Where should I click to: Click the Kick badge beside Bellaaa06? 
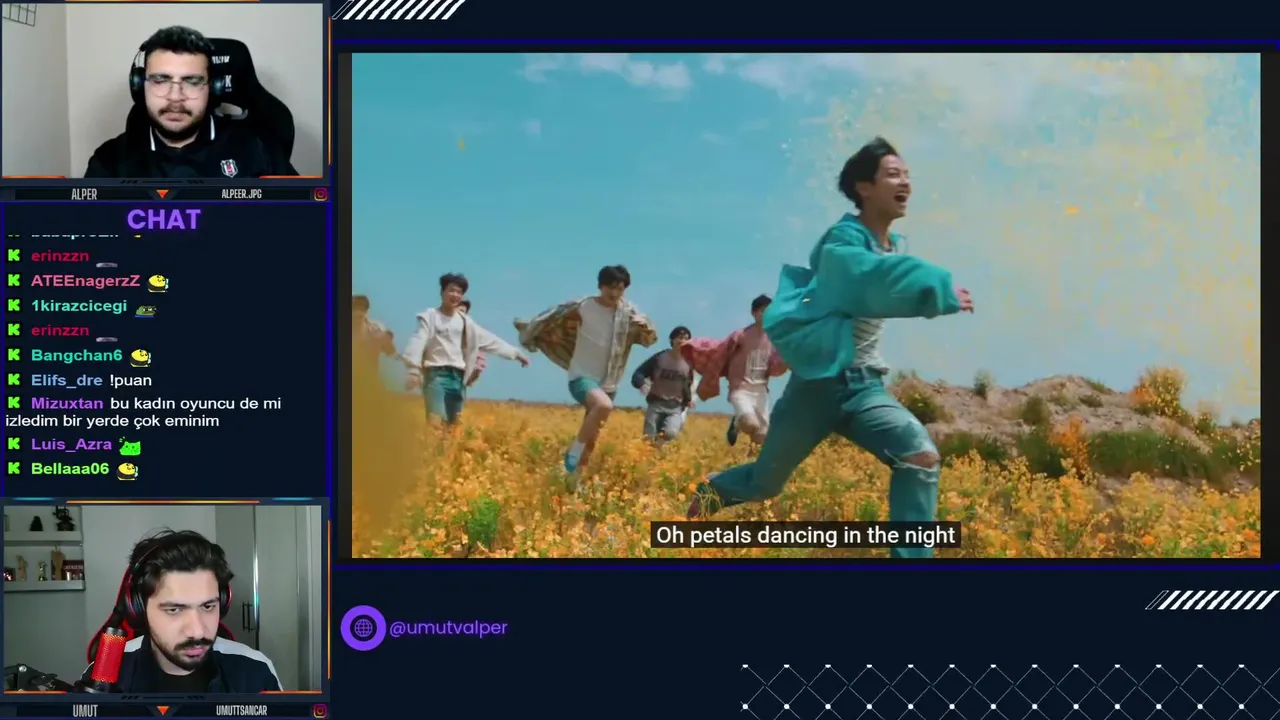pyautogui.click(x=14, y=468)
